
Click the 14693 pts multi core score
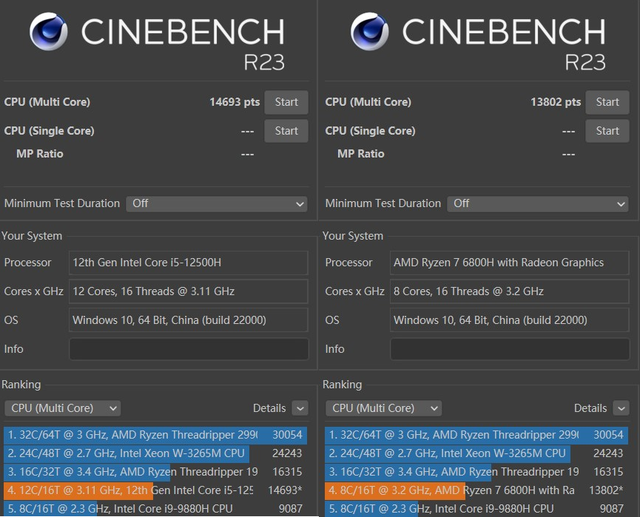point(235,102)
